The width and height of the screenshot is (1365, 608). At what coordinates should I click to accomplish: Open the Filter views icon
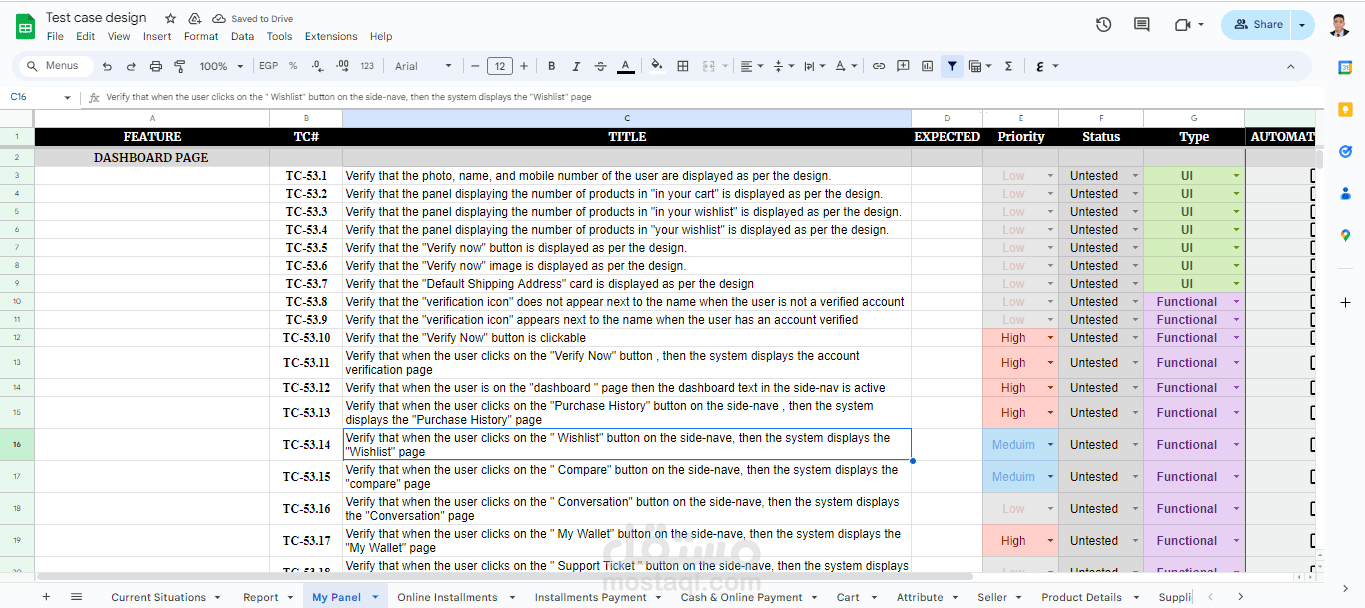[x=980, y=66]
